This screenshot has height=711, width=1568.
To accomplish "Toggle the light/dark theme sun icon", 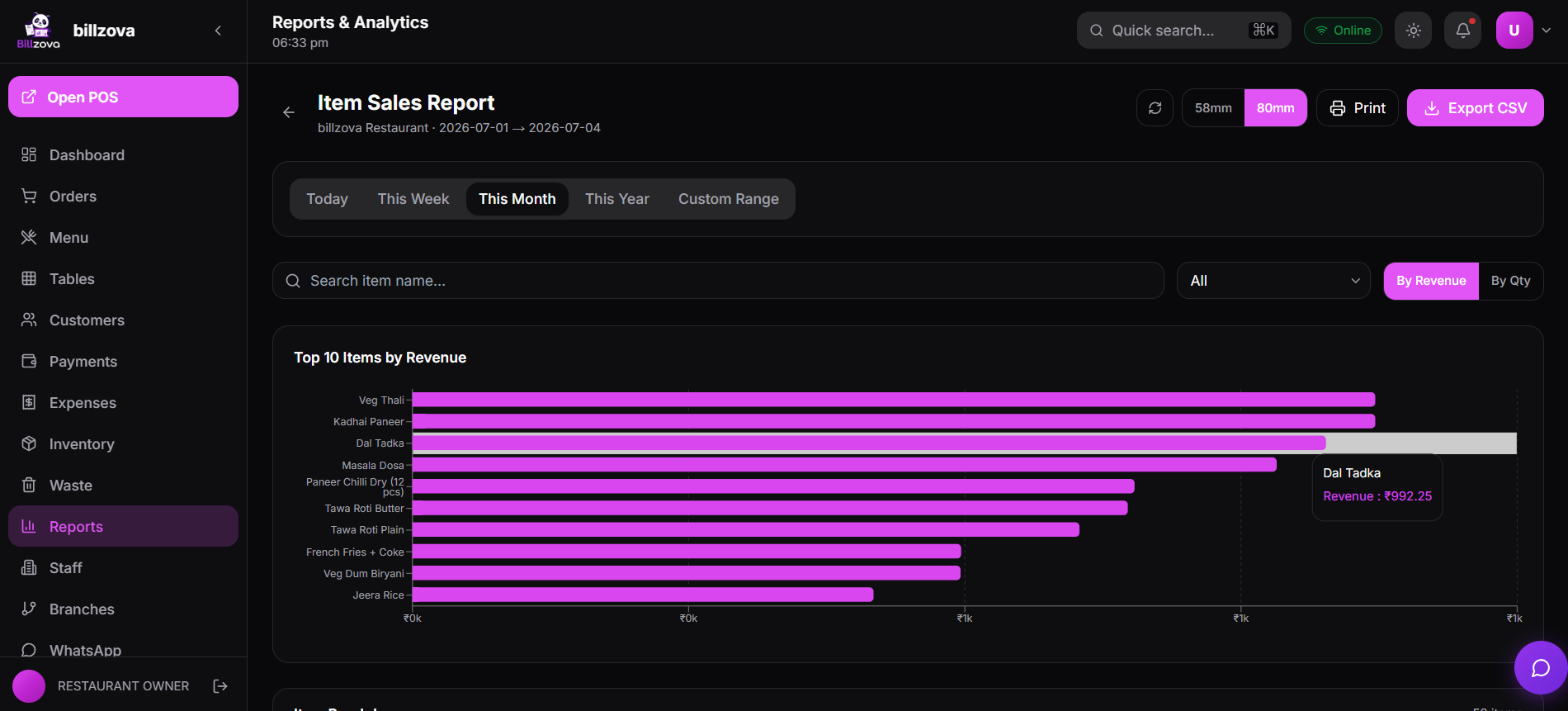I will click(1413, 31).
